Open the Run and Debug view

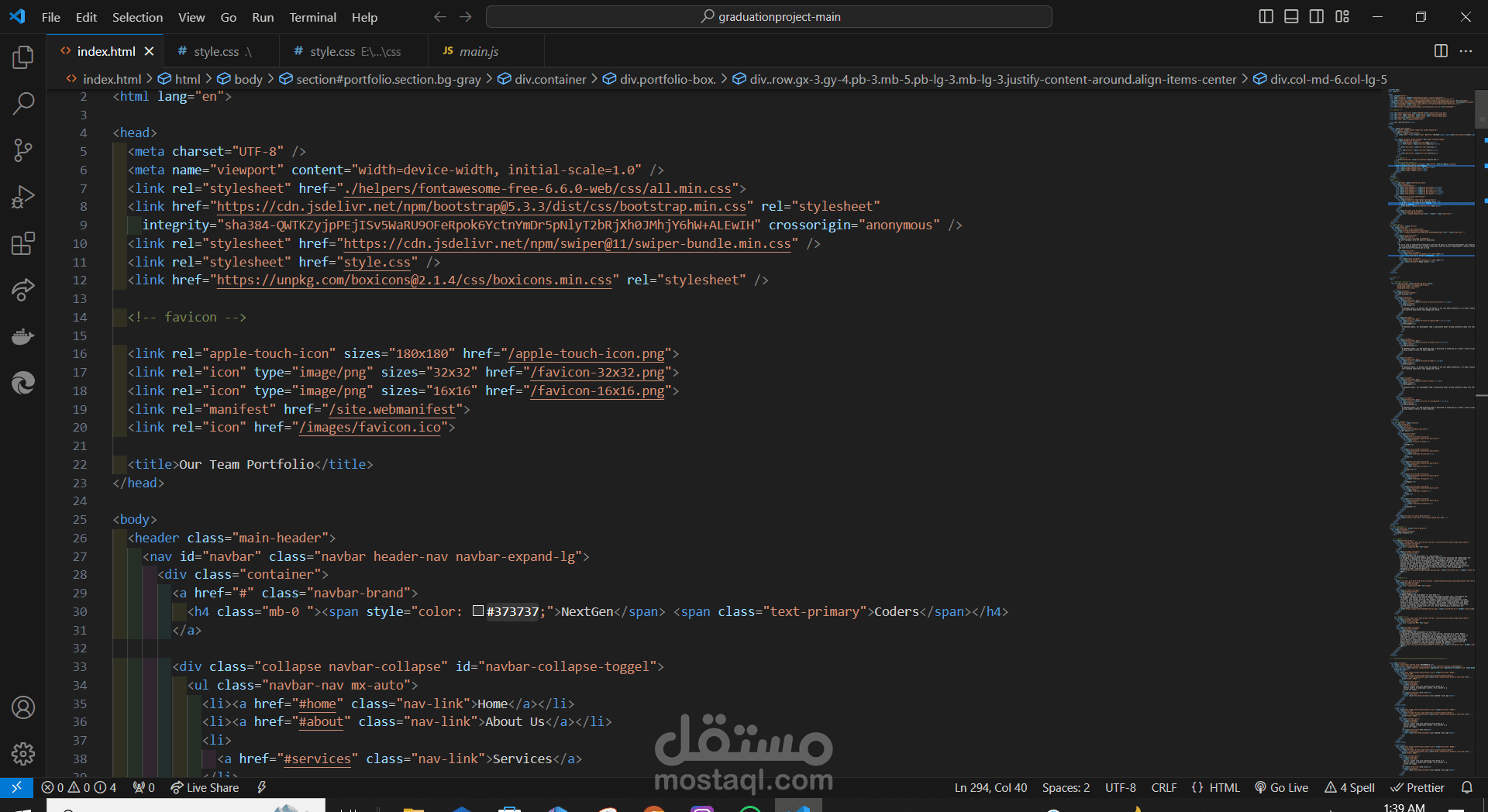pyautogui.click(x=23, y=197)
